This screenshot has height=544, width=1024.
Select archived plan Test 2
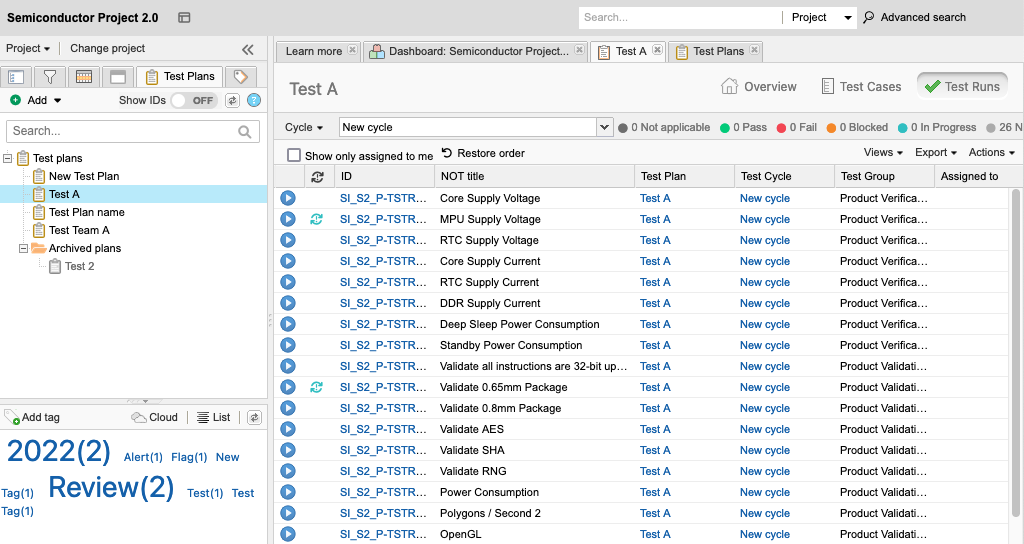[x=79, y=266]
